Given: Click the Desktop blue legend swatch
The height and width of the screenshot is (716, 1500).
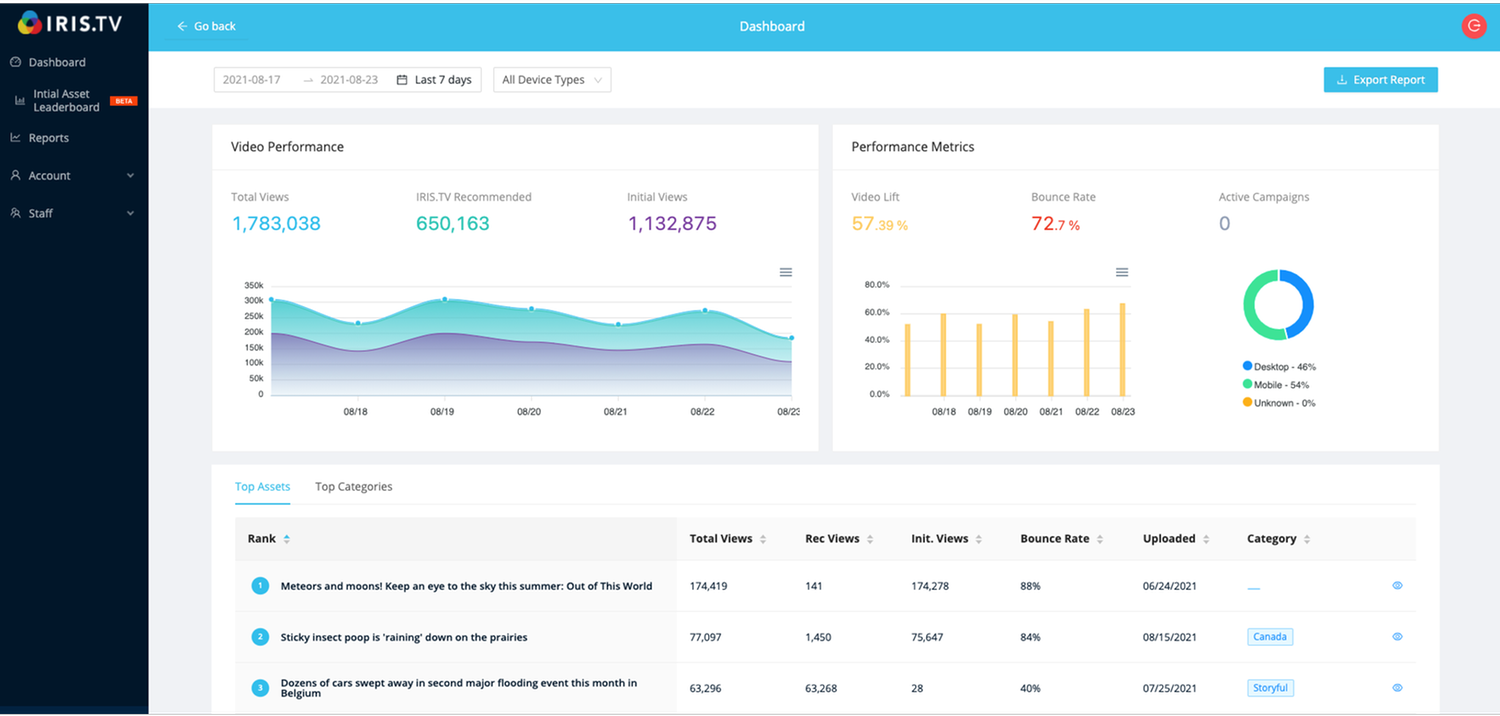Looking at the screenshot, I should [x=1247, y=367].
